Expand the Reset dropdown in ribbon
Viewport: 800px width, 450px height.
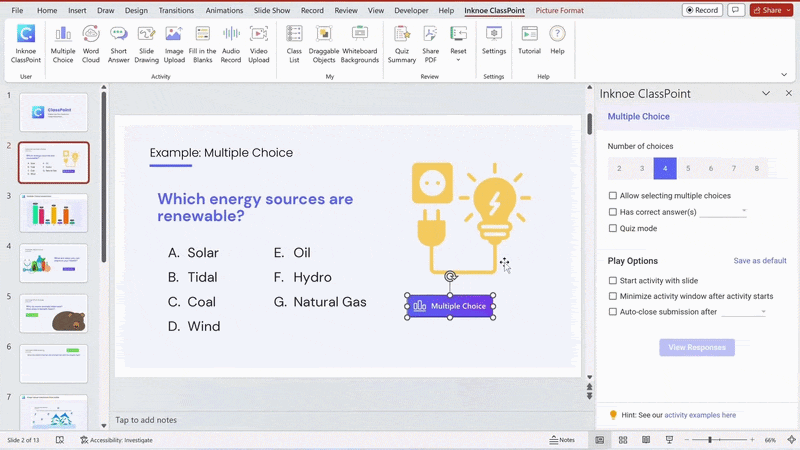click(458, 59)
